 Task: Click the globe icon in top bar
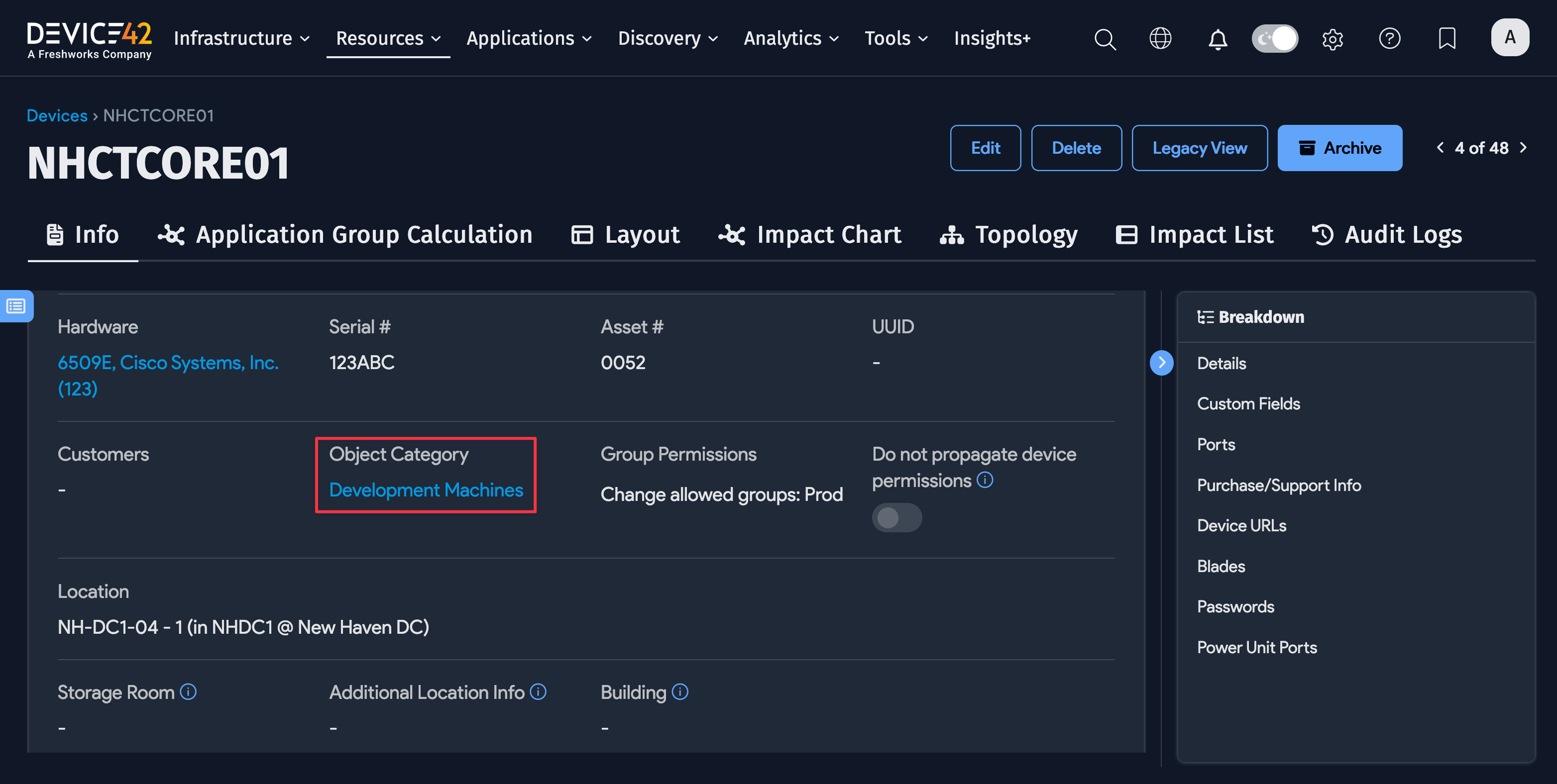click(1160, 39)
